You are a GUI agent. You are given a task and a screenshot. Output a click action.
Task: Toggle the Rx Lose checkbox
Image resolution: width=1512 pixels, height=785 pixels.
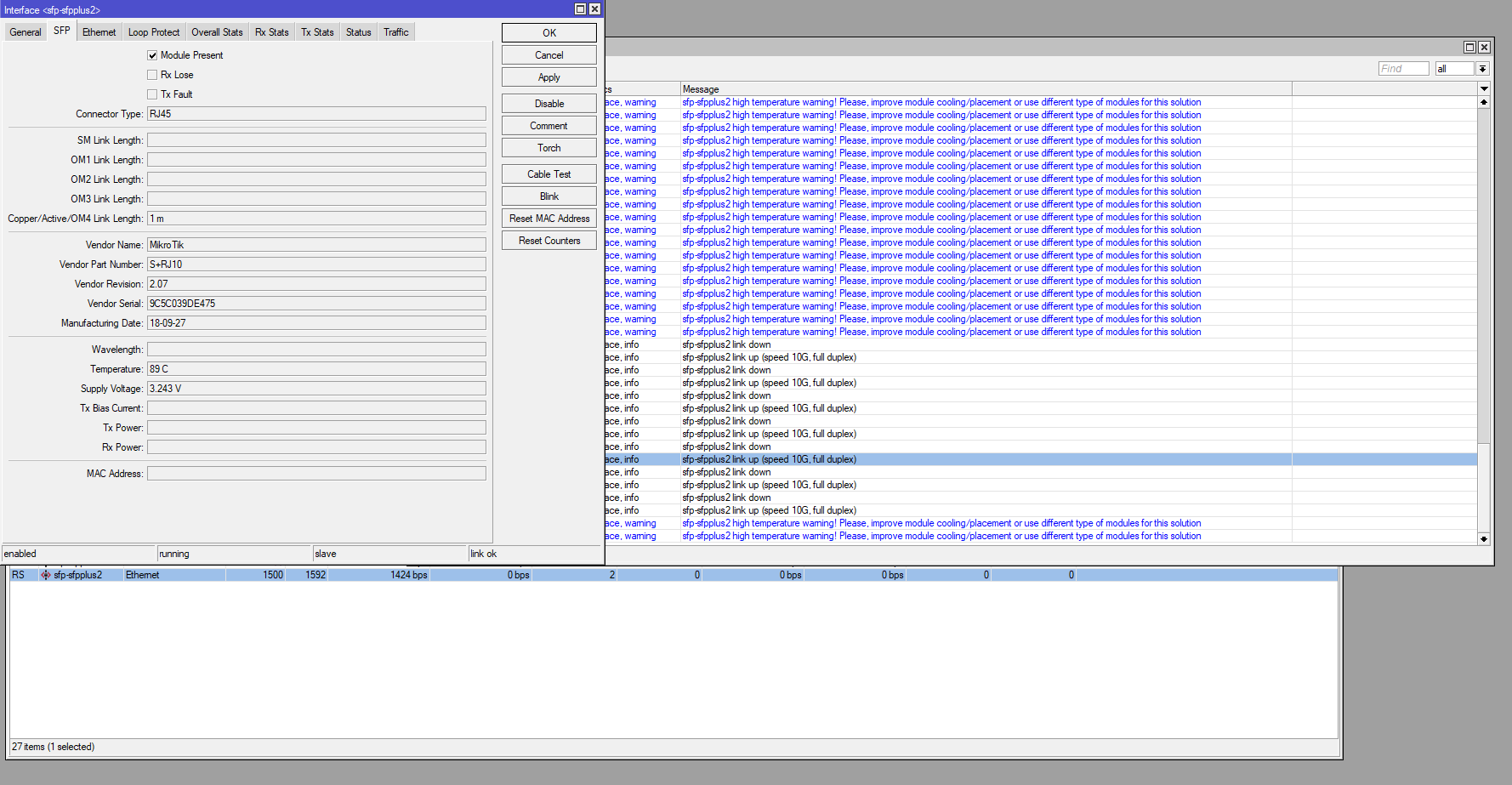coord(152,75)
